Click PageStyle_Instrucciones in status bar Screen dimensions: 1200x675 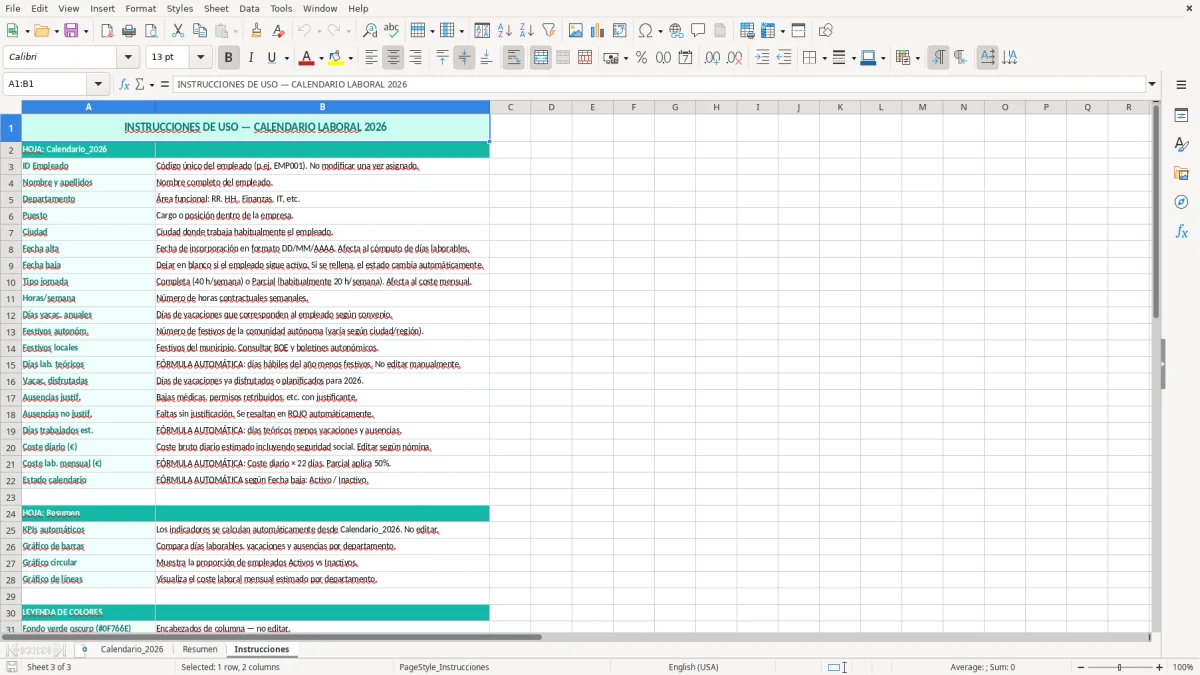[x=444, y=667]
